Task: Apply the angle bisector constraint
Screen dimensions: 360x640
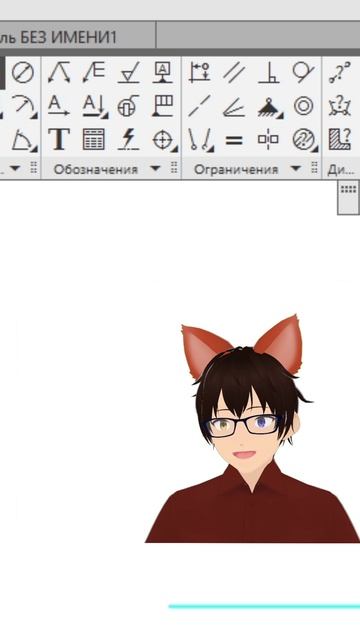Action: tap(234, 107)
